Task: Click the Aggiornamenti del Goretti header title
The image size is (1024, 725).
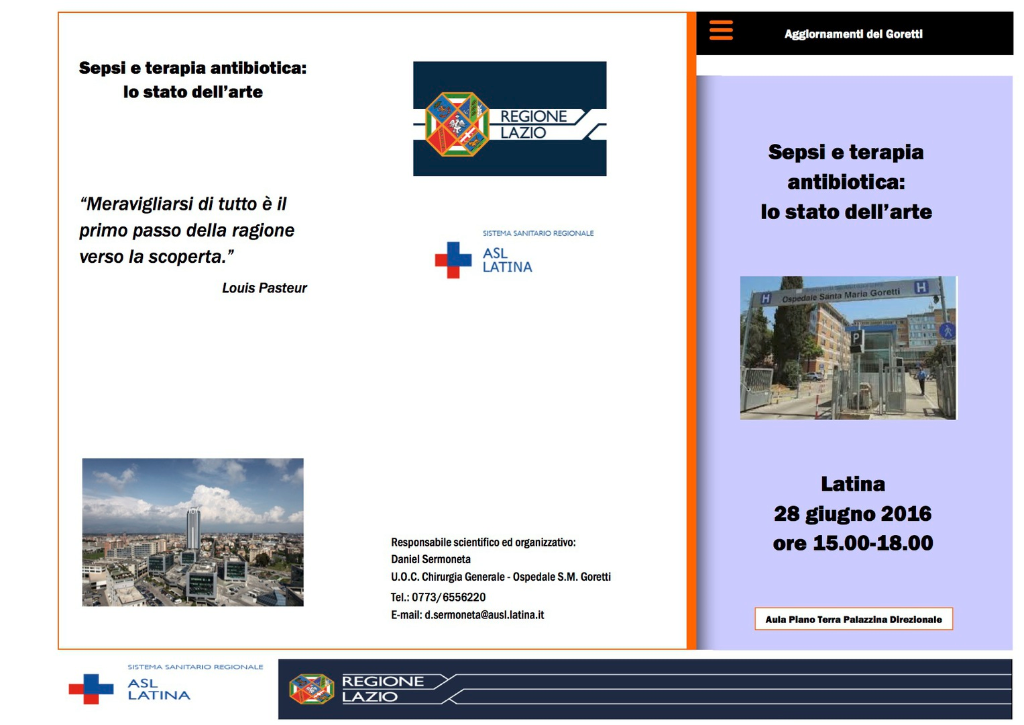Action: click(853, 34)
